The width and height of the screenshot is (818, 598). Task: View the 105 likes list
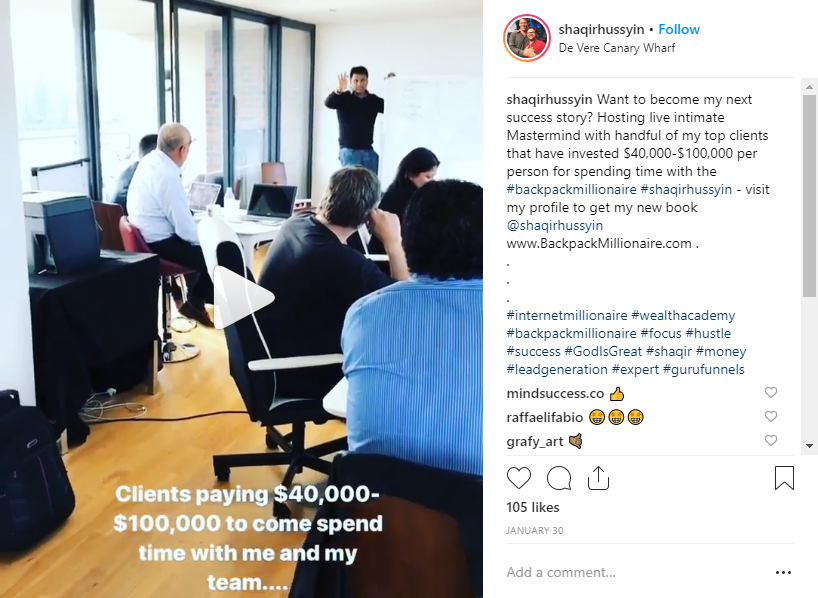(533, 507)
